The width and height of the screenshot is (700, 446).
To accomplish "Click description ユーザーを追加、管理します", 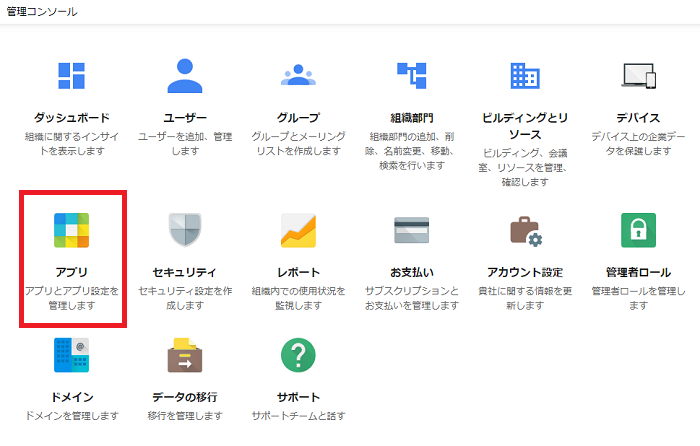I will 185,144.
